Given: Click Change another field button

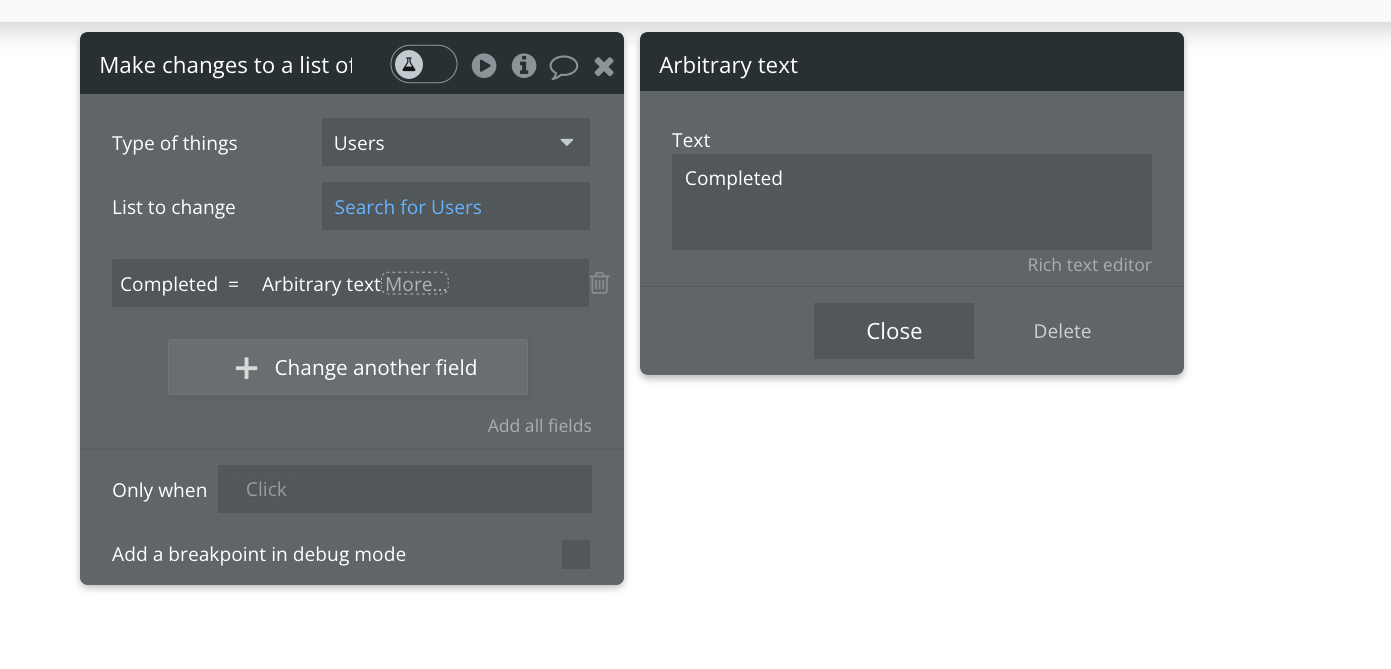Looking at the screenshot, I should [x=348, y=367].
